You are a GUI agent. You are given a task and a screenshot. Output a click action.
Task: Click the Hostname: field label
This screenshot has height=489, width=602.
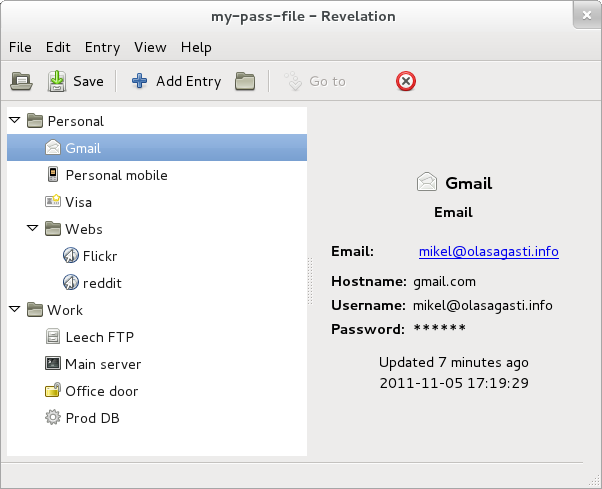(369, 281)
